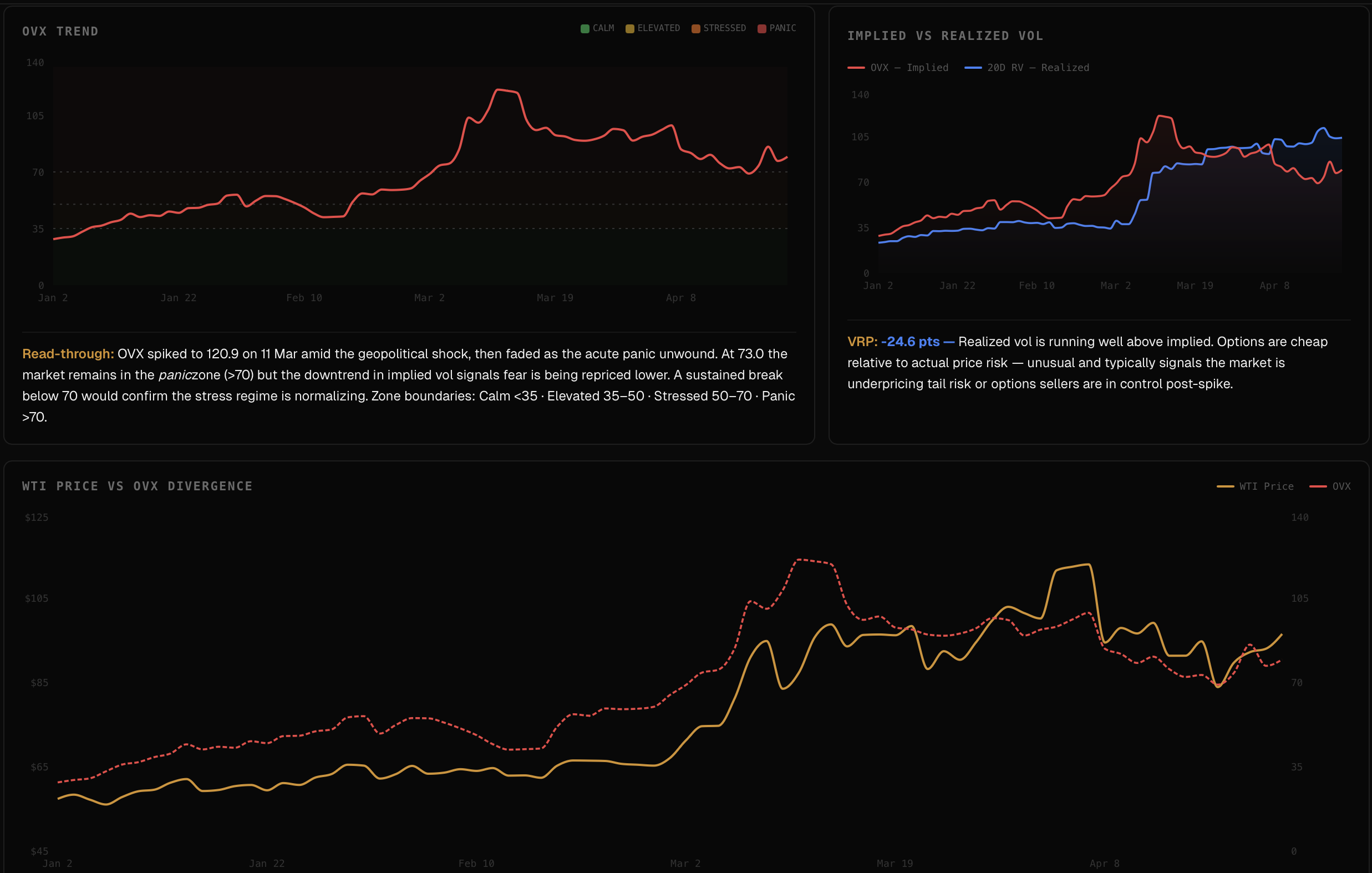The image size is (1372, 873).
Task: Click the 105 y-axis label on the Implied vs Realized chart
Action: pyautogui.click(x=860, y=138)
